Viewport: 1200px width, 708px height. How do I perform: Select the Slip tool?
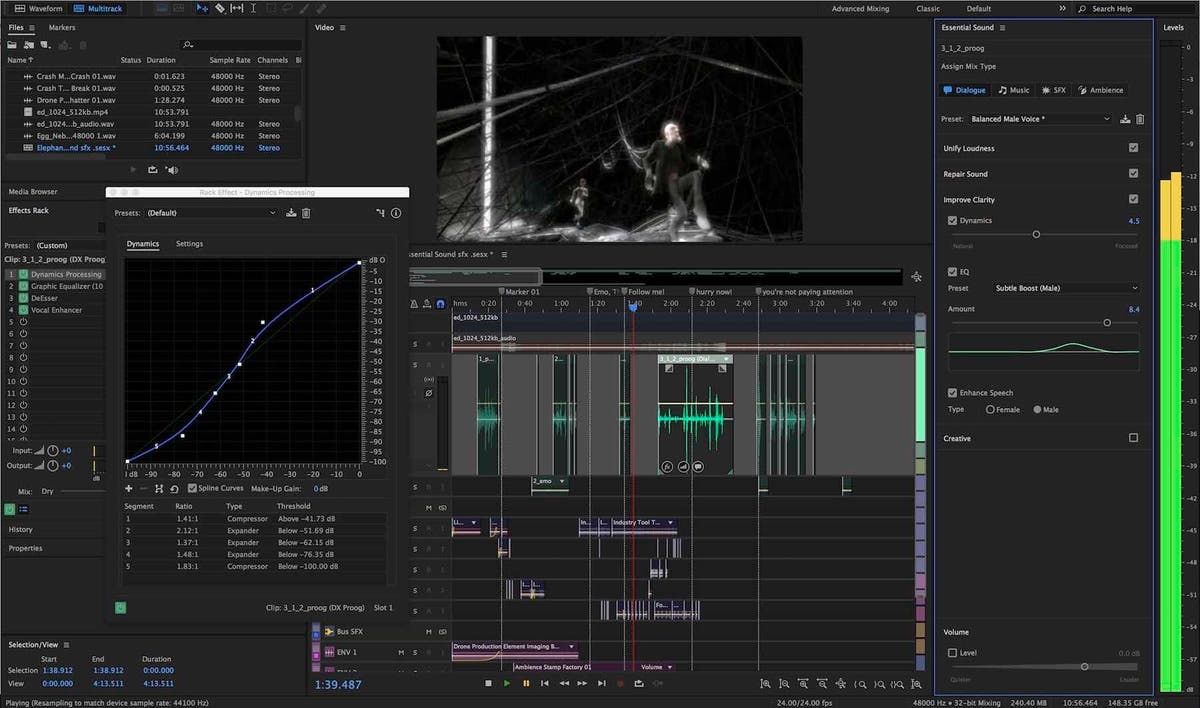(236, 8)
